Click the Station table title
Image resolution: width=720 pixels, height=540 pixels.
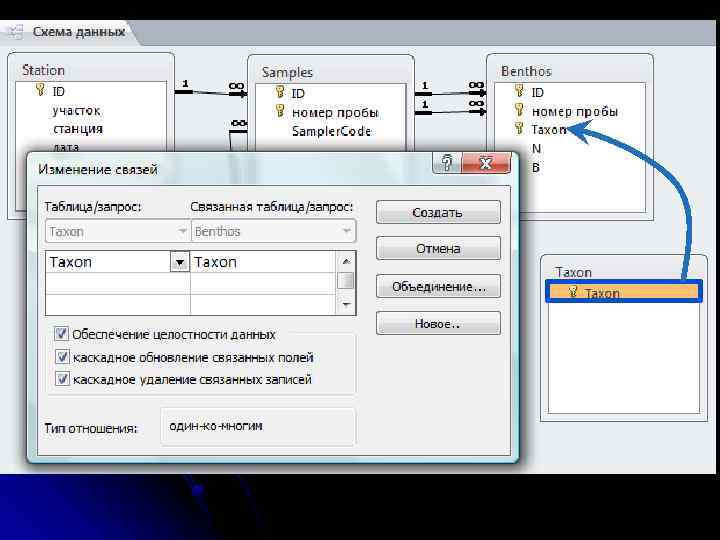pos(43,70)
